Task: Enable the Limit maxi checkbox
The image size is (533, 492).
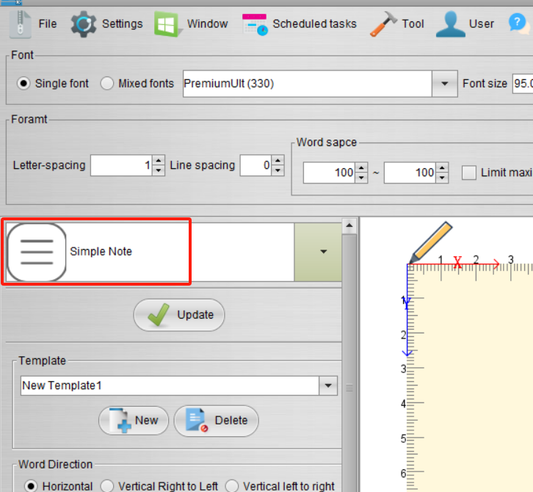Action: tap(469, 173)
